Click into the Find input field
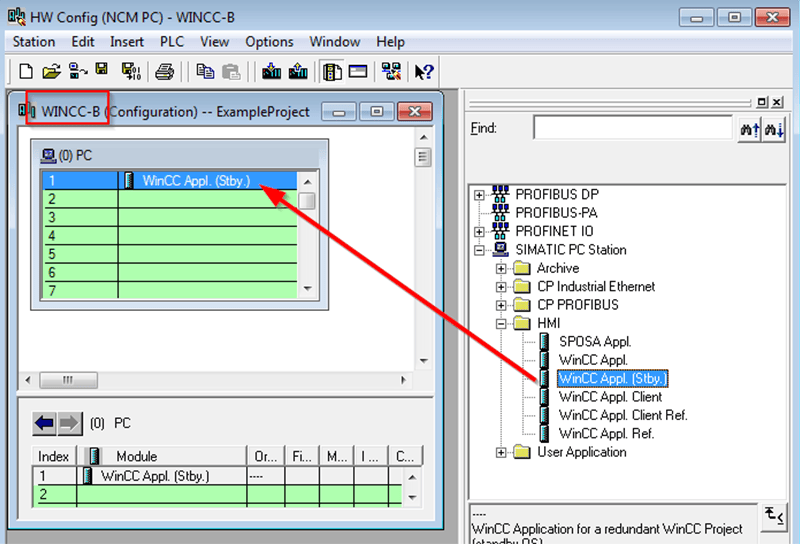Viewport: 800px width, 544px height. click(633, 128)
